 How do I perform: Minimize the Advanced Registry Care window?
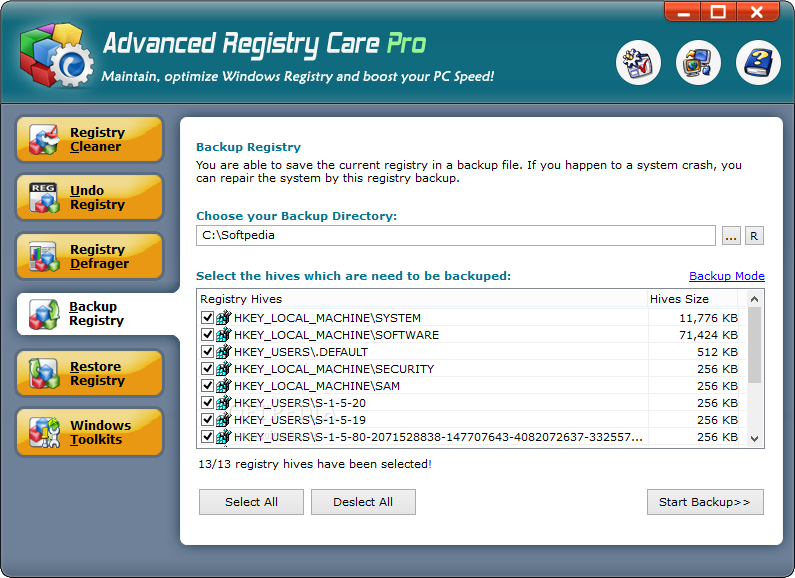pyautogui.click(x=683, y=12)
